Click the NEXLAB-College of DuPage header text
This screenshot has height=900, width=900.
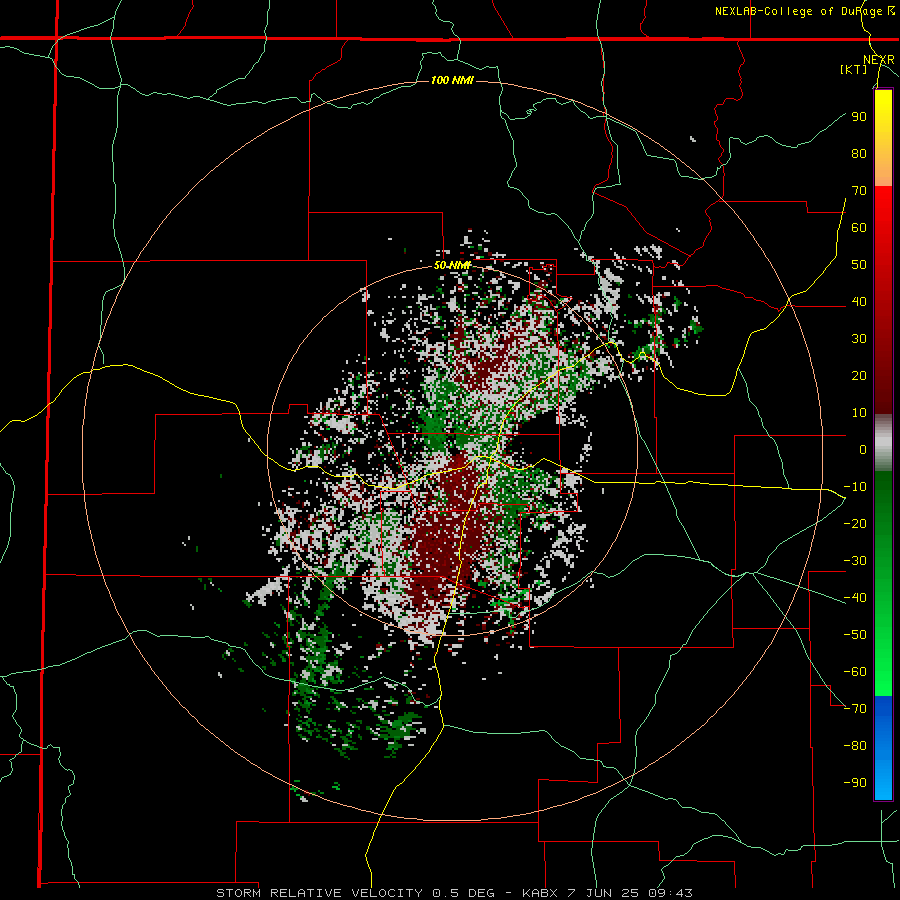(804, 11)
